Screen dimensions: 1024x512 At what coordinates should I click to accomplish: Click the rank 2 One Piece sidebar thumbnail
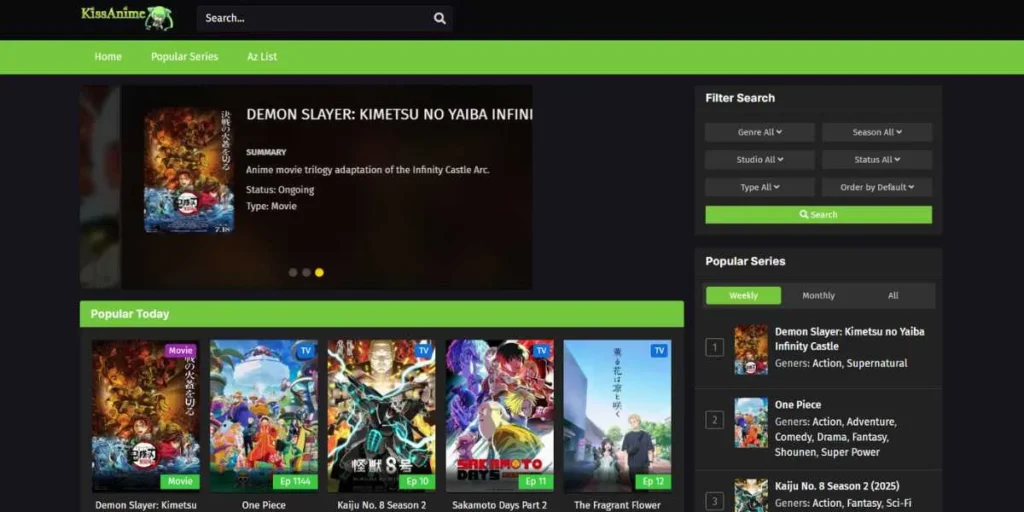751,423
